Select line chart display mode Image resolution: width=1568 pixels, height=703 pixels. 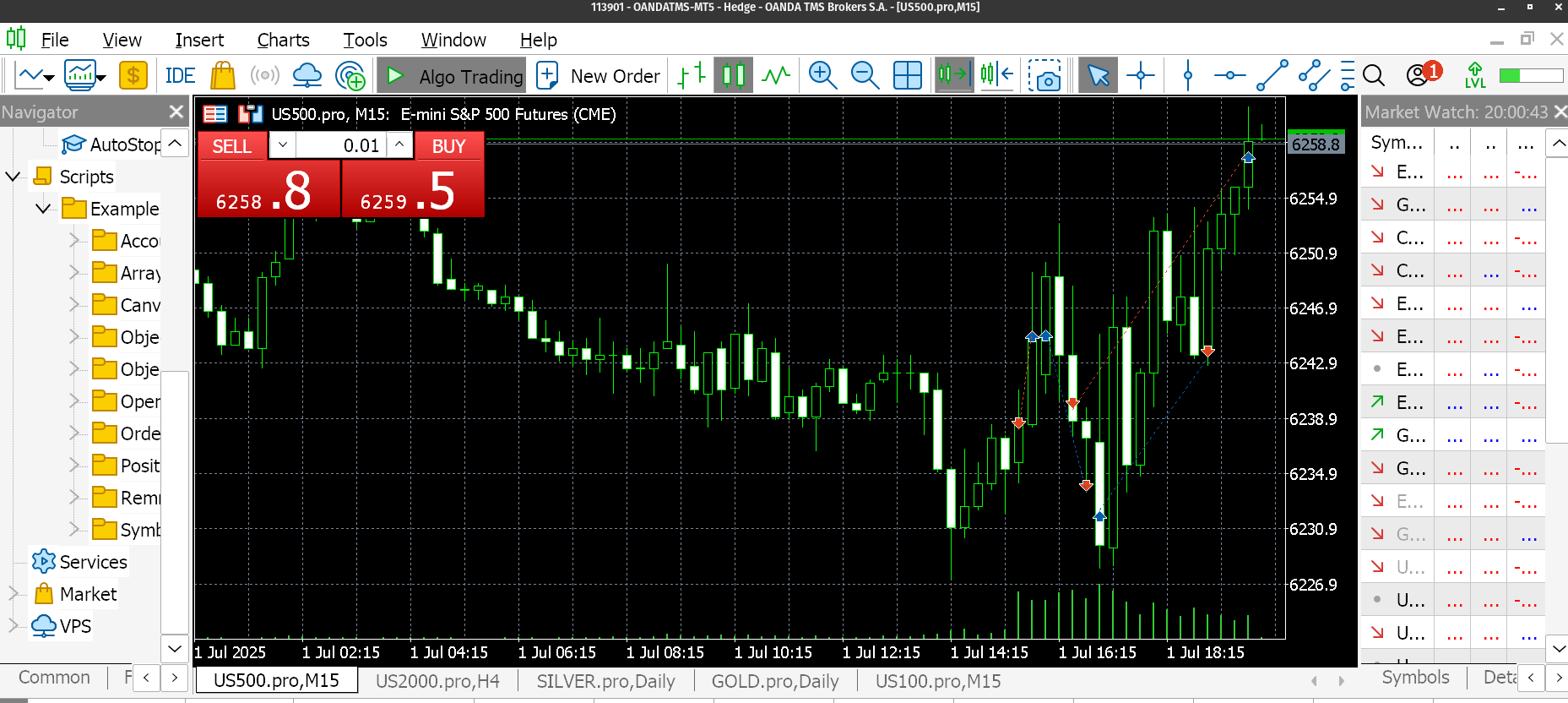point(776,76)
